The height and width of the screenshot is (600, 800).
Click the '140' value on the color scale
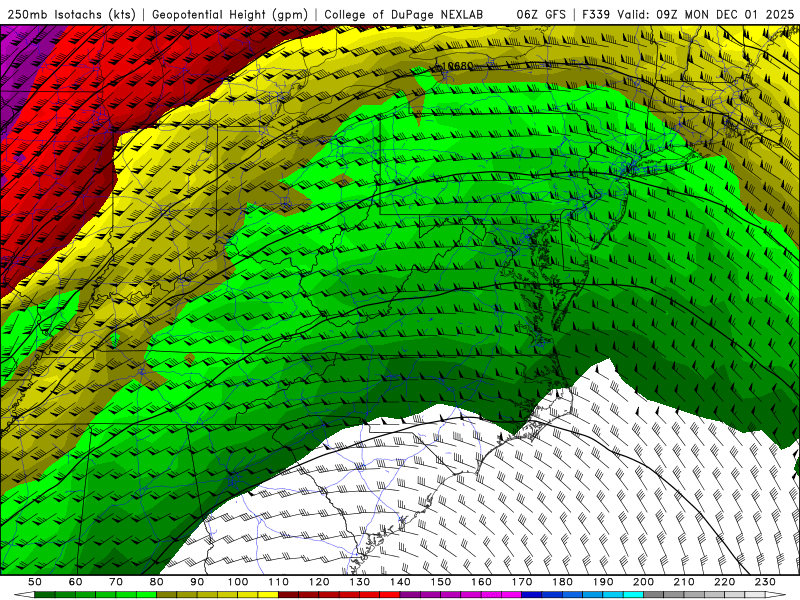(x=400, y=582)
